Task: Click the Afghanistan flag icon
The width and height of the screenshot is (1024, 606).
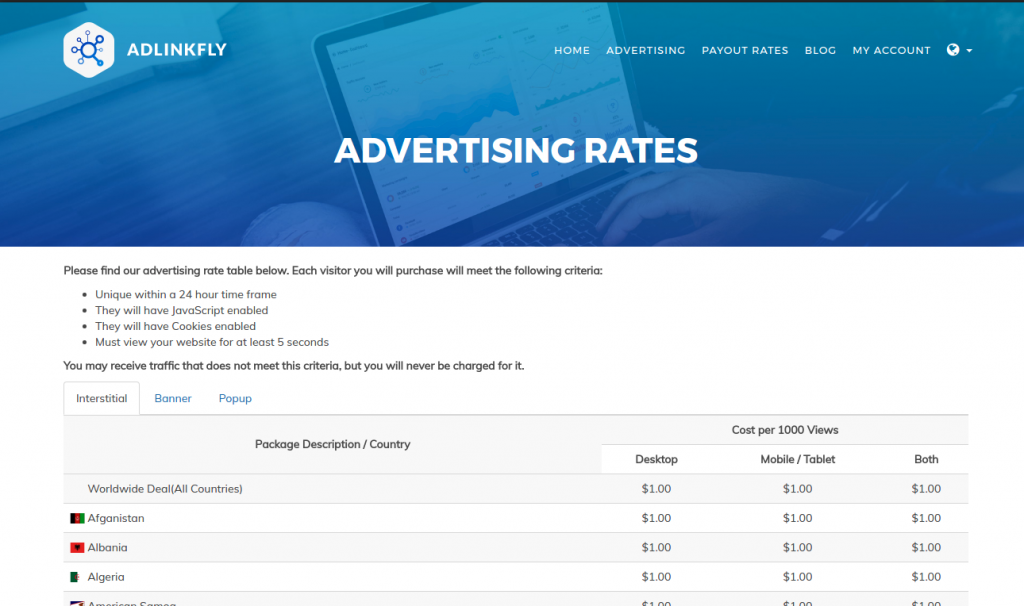Action: click(77, 518)
